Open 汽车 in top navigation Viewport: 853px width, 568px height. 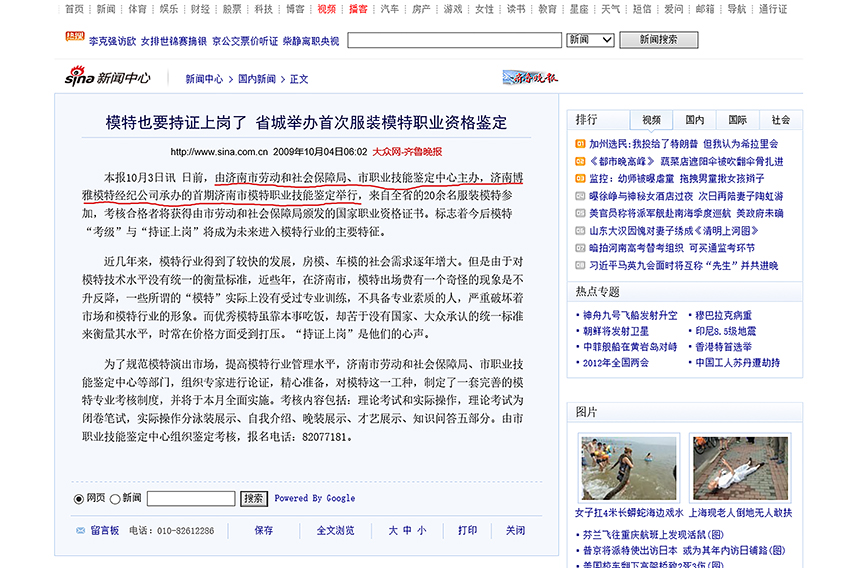point(390,9)
